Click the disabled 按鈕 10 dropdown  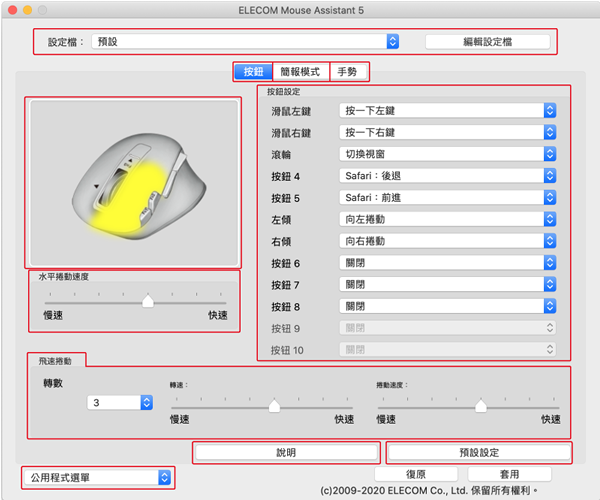(447, 350)
